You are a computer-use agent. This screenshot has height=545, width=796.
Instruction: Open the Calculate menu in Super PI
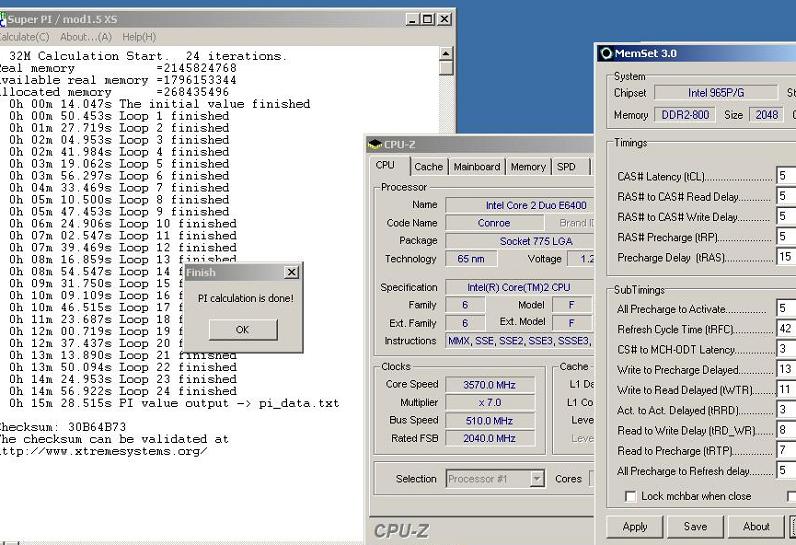coord(24,37)
